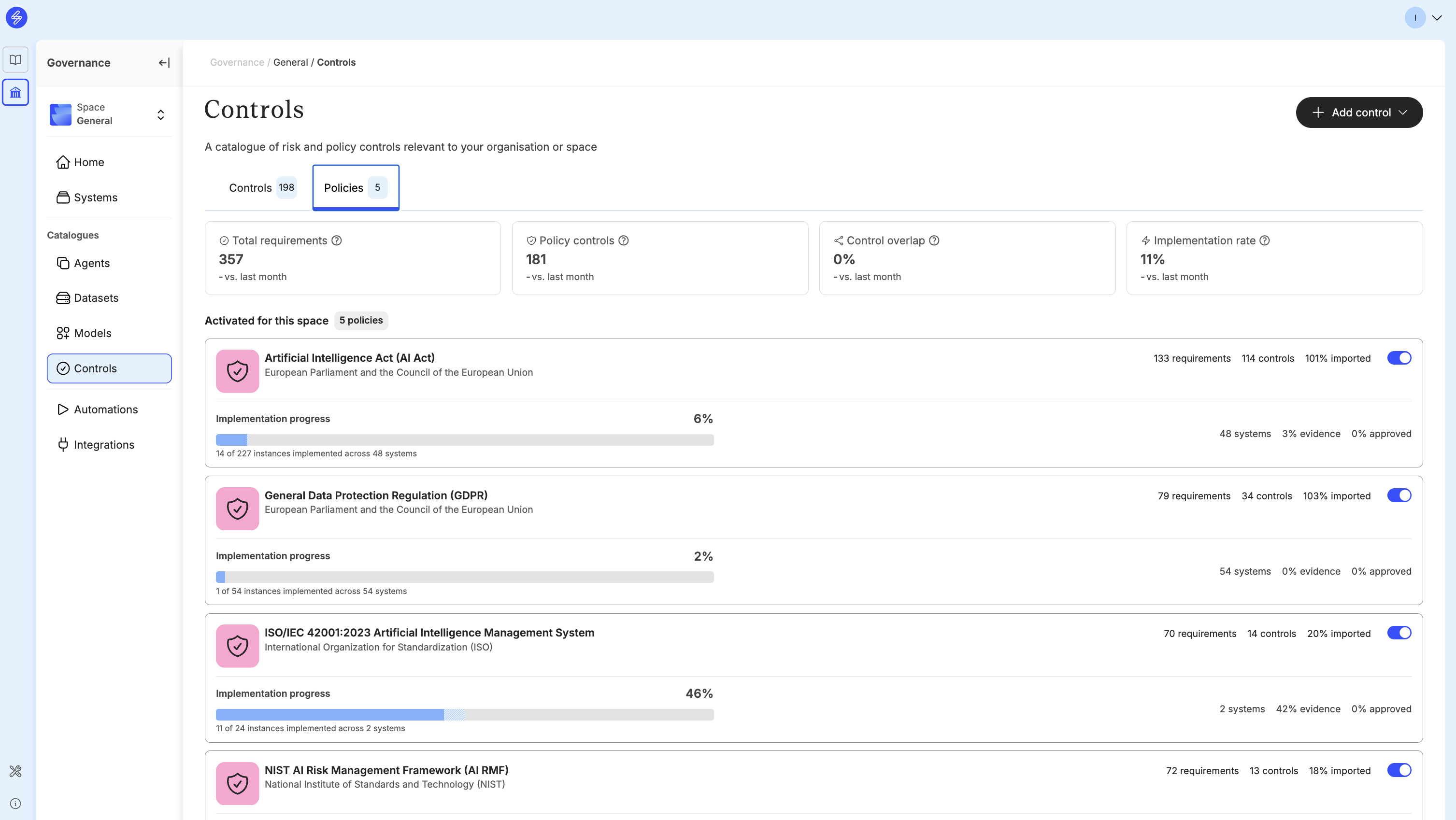Click the 5 policies count badge
Viewport: 1456px width, 820px height.
pyautogui.click(x=361, y=321)
